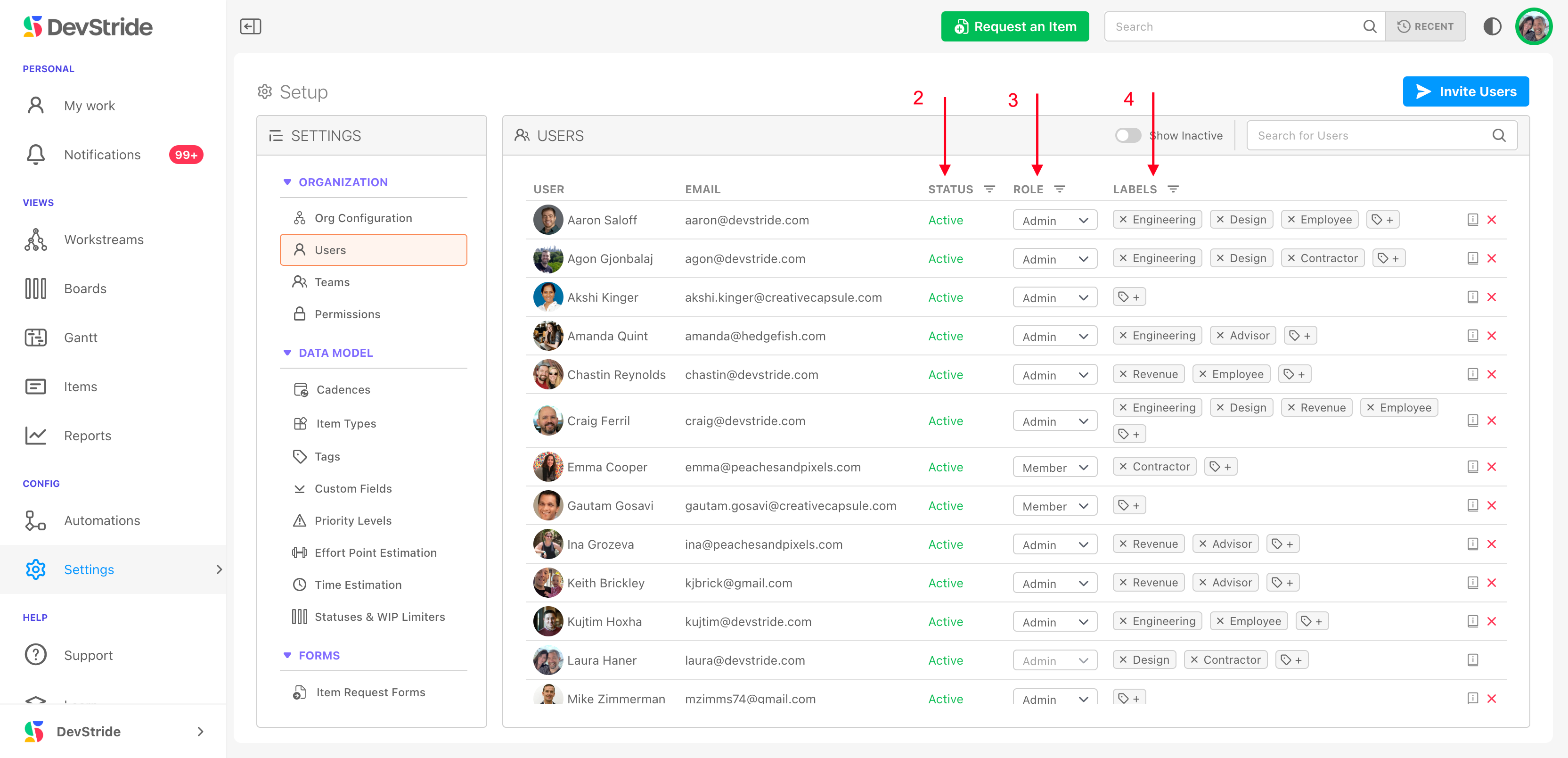
Task: Open info icon for Emma Cooper
Action: (x=1472, y=467)
